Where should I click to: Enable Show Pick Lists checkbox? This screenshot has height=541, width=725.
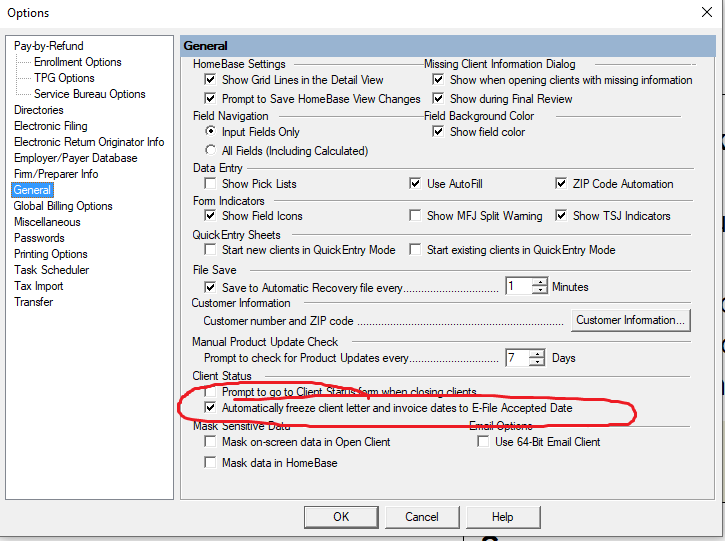pos(211,184)
